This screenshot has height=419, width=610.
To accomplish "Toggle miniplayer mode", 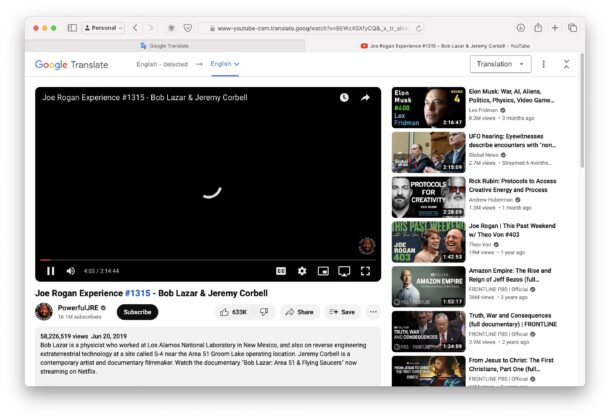I will [x=323, y=271].
